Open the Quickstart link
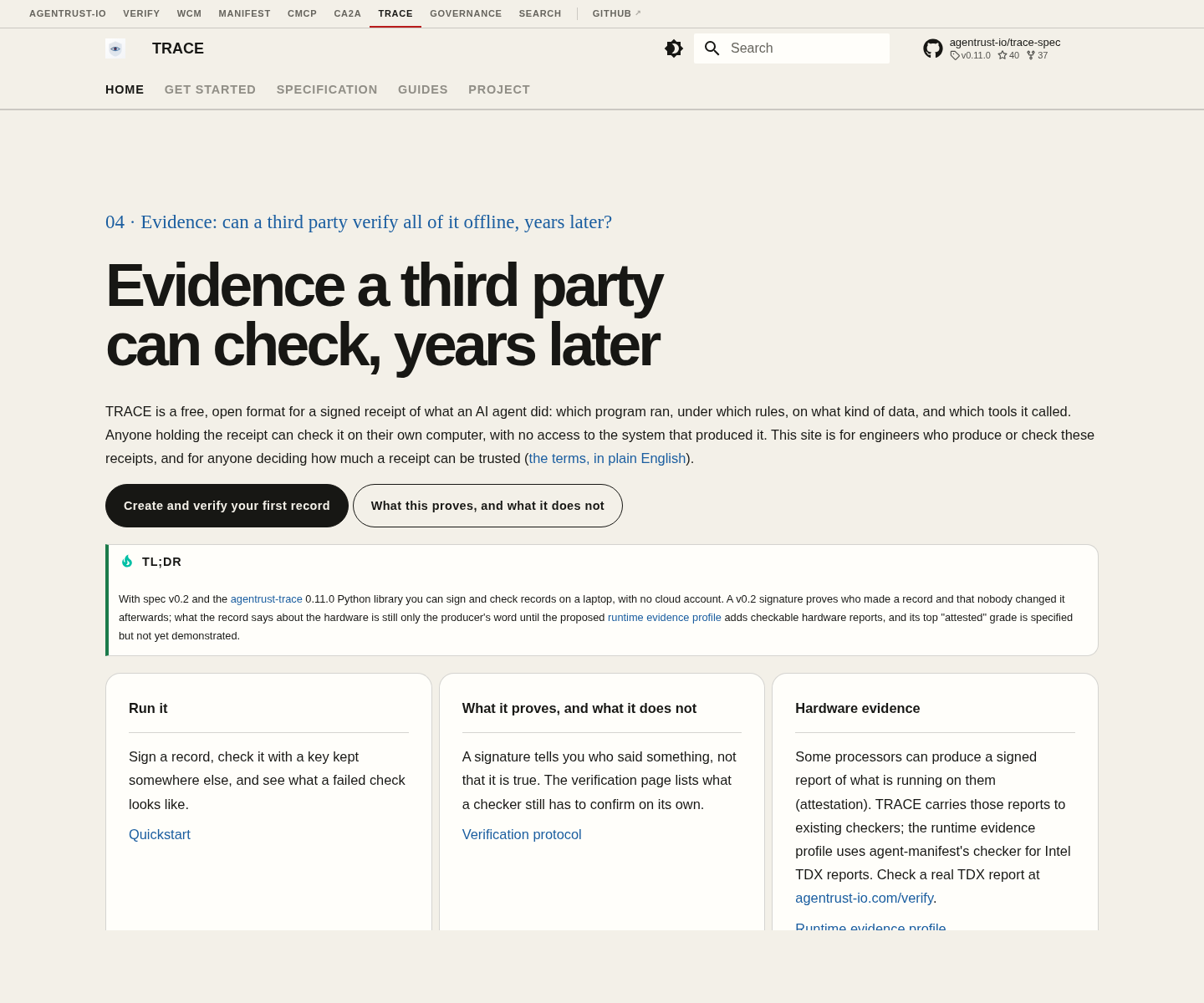Screen dimensions: 1204x1003 [160, 834]
